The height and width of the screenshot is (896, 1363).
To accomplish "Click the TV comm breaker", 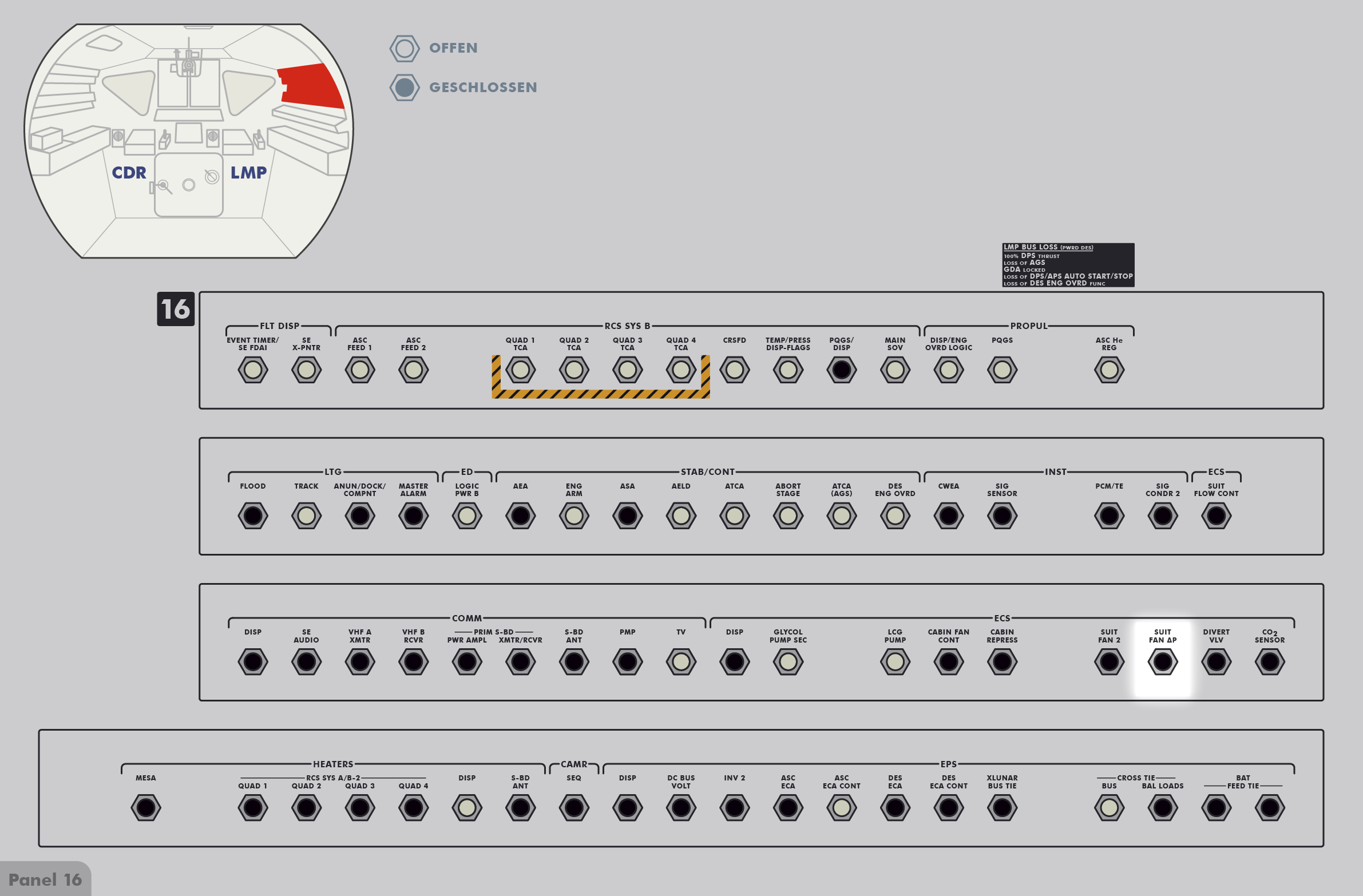I will pyautogui.click(x=680, y=662).
